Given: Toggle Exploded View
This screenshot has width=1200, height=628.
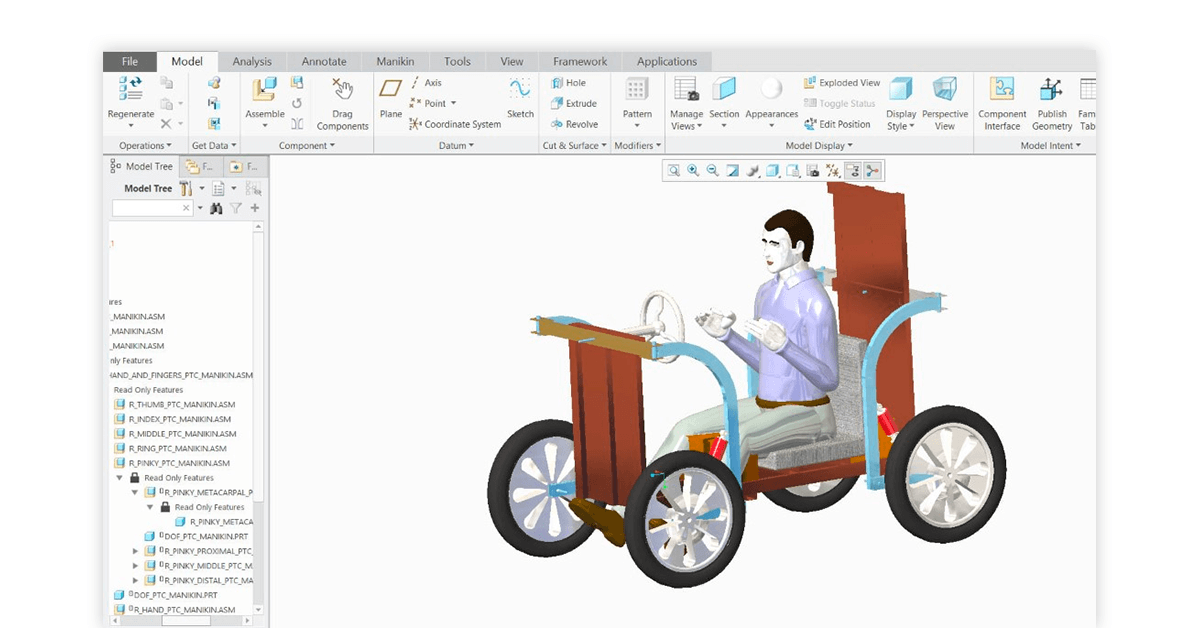Looking at the screenshot, I should 841,83.
